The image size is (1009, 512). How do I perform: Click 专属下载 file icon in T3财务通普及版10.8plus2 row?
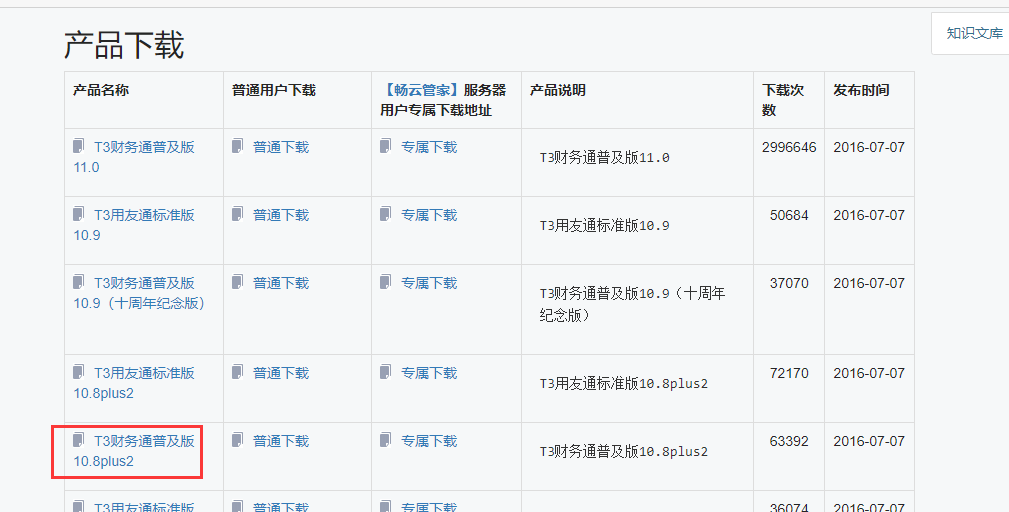(x=385, y=441)
